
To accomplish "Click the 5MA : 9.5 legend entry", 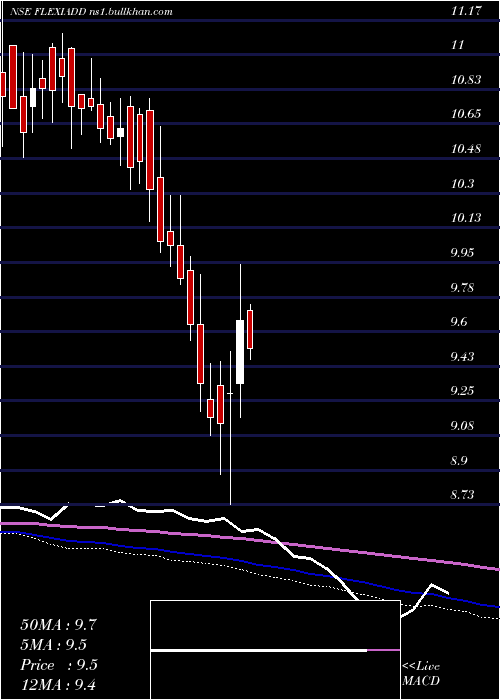I will point(53,644).
